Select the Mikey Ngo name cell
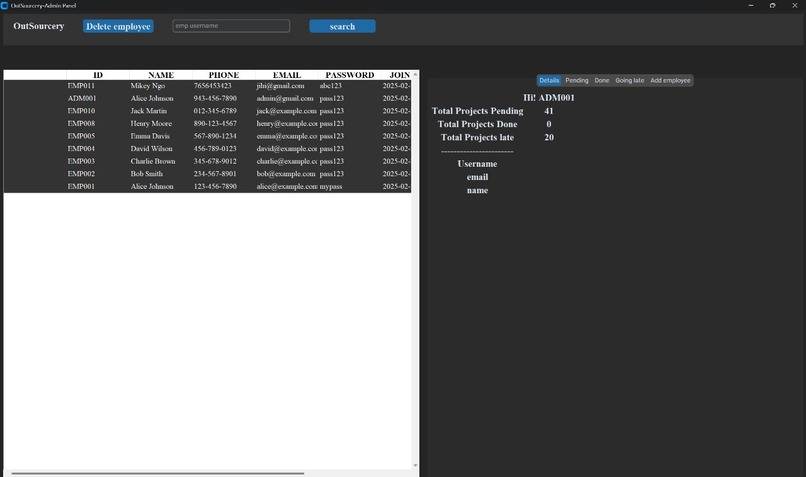Screen dimensions: 806x477 point(148,86)
